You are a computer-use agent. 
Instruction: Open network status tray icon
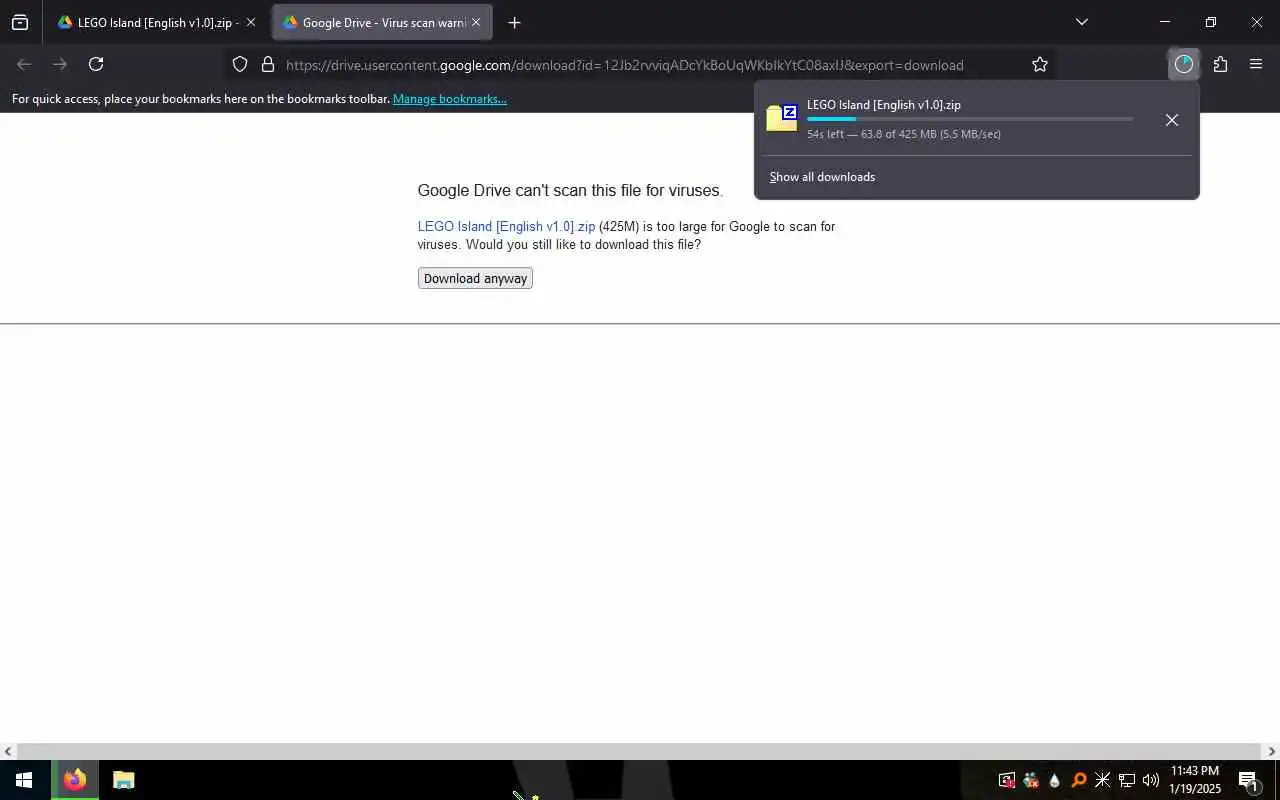point(1126,780)
